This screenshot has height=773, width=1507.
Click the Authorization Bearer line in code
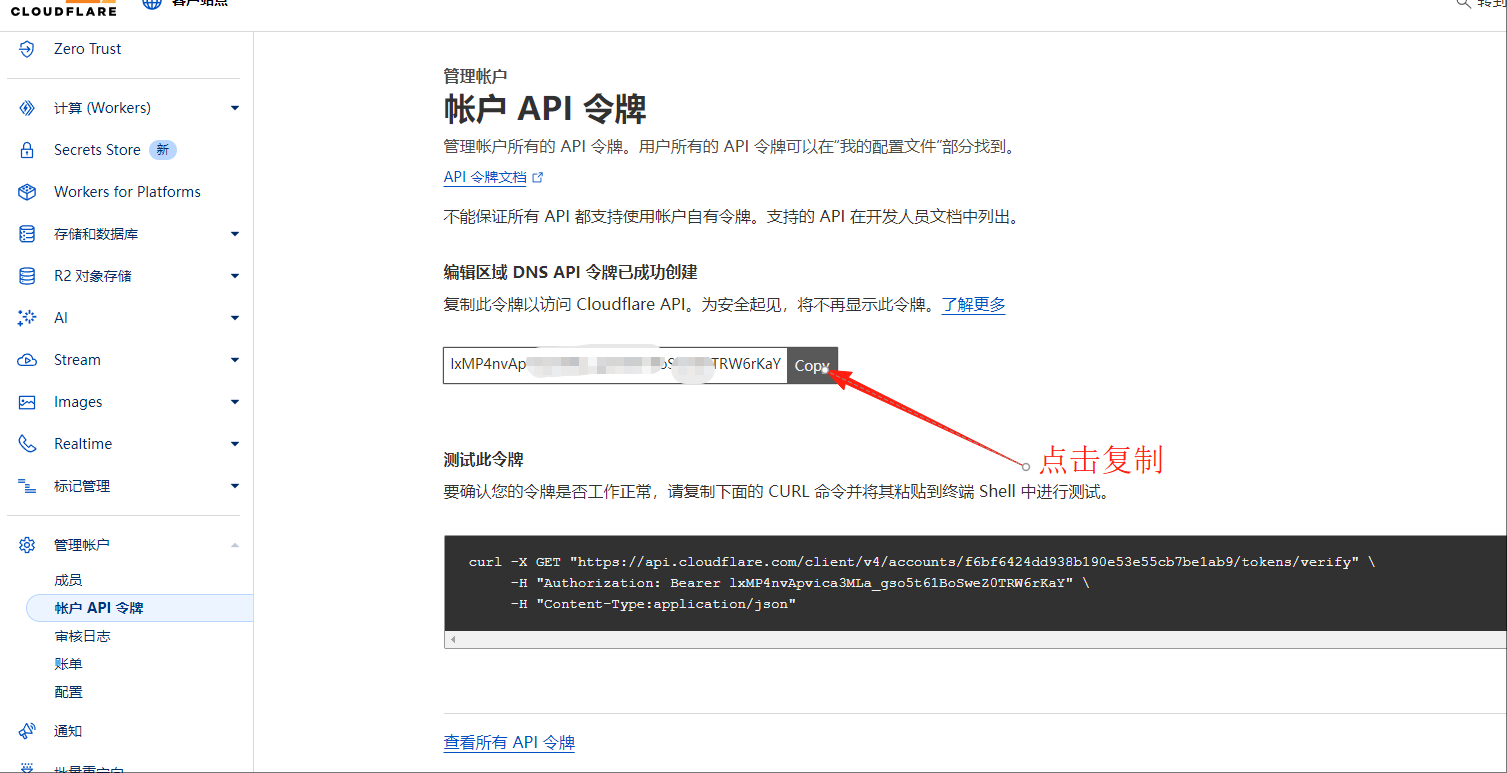(x=799, y=583)
